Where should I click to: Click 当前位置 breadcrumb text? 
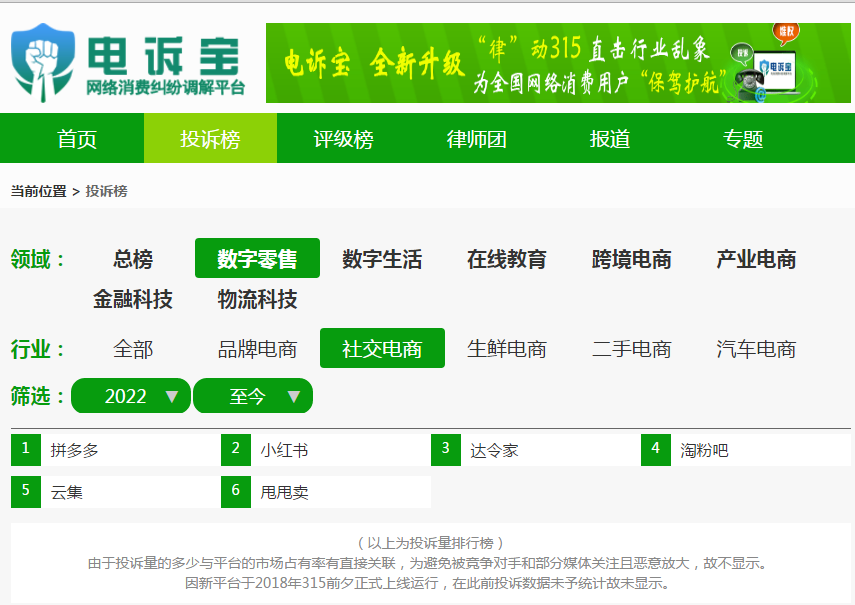click(38, 191)
